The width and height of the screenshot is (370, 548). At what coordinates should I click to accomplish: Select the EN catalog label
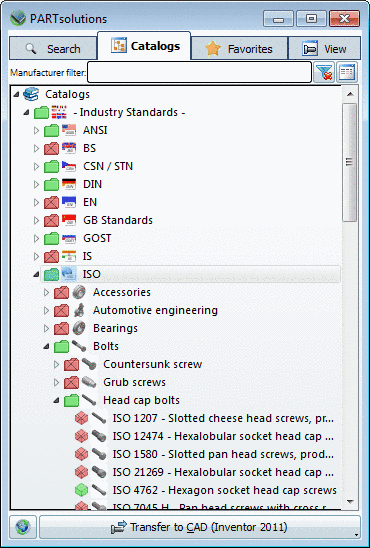[x=90, y=202]
